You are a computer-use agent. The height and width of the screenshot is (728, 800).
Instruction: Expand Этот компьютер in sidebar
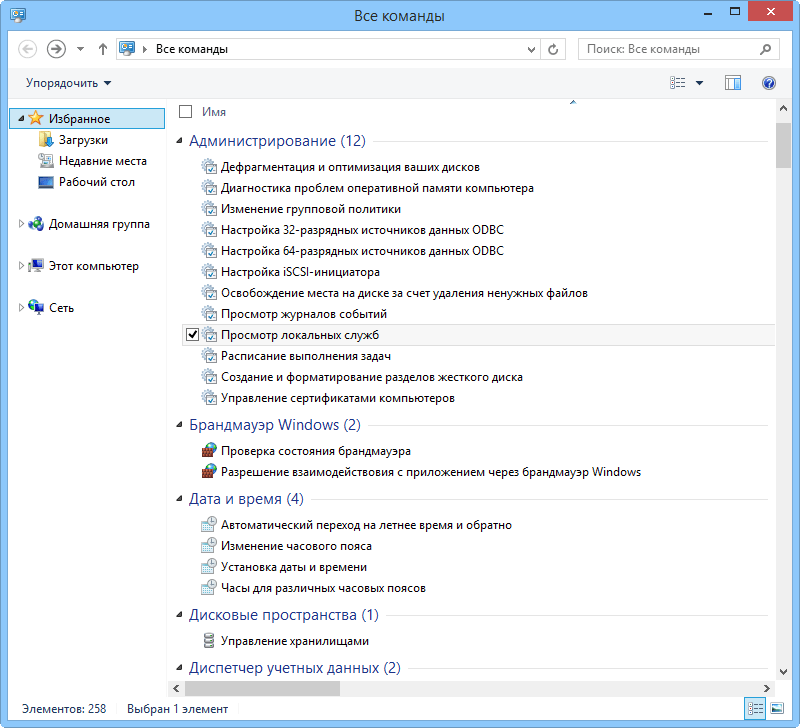22,266
